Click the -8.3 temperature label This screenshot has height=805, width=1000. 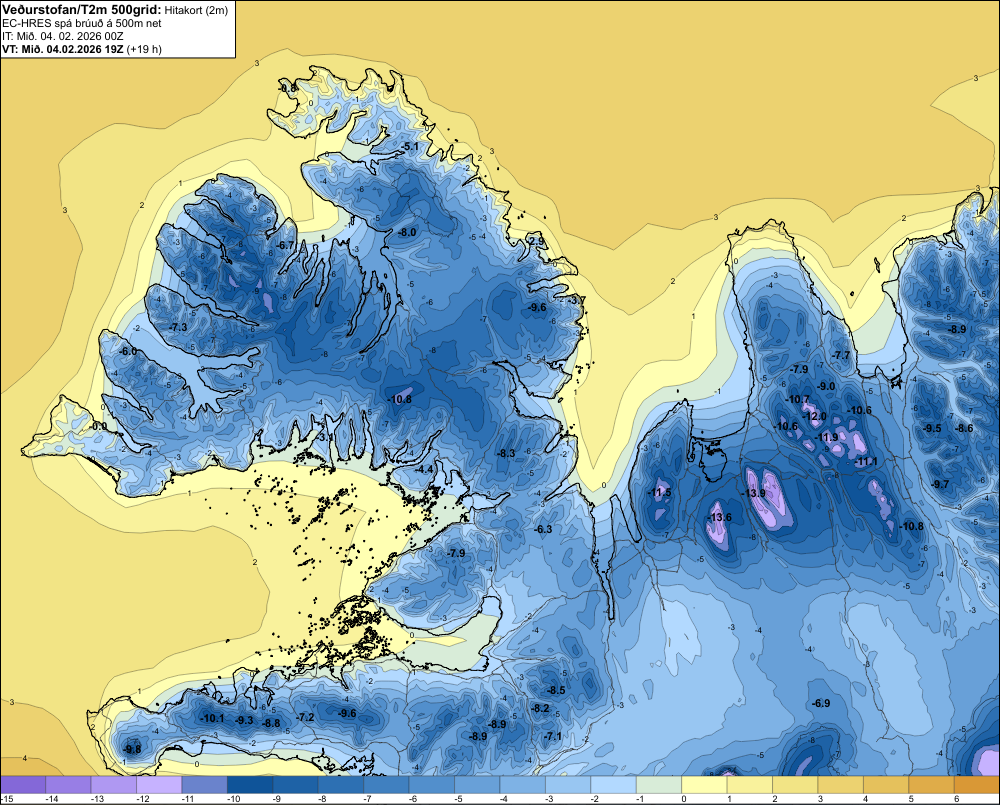(506, 454)
